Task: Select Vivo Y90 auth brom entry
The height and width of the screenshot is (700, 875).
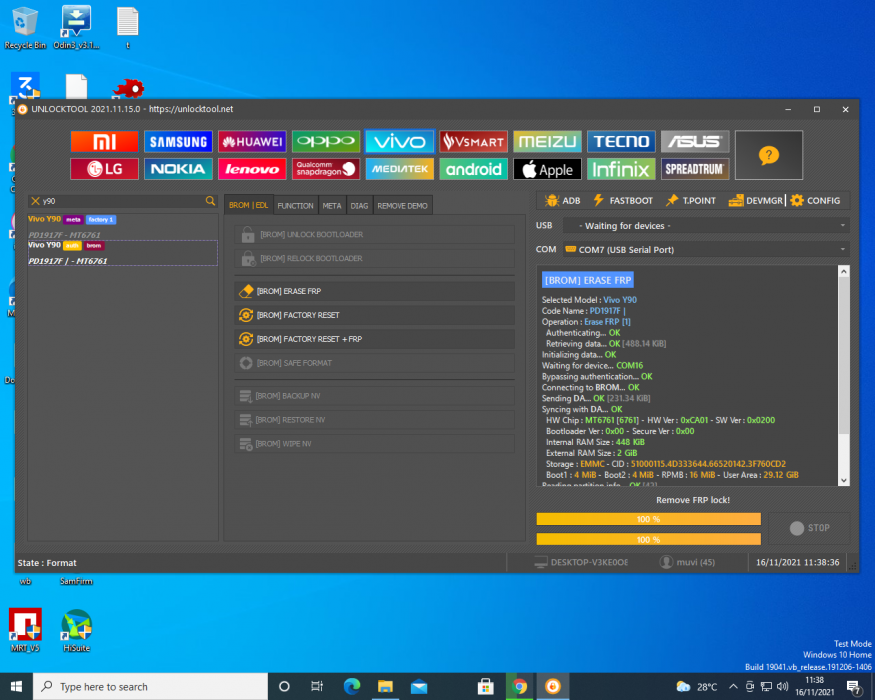Action: coord(123,253)
